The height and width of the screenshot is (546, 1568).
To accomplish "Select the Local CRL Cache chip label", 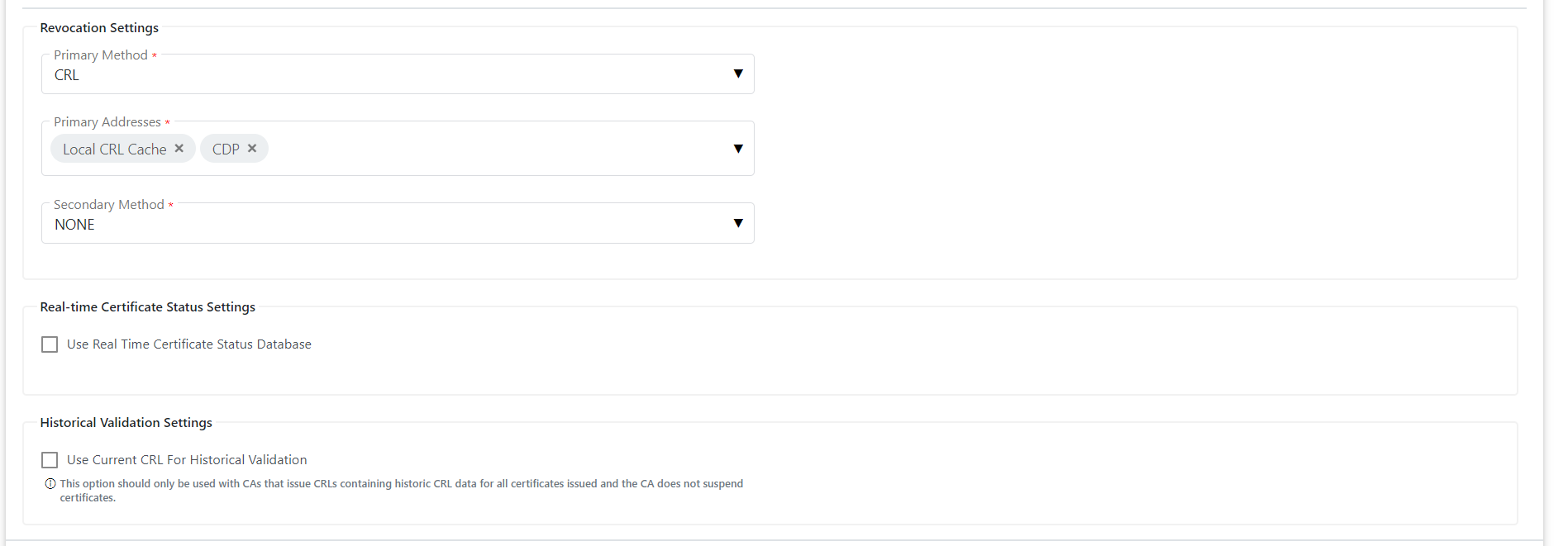I will (114, 150).
